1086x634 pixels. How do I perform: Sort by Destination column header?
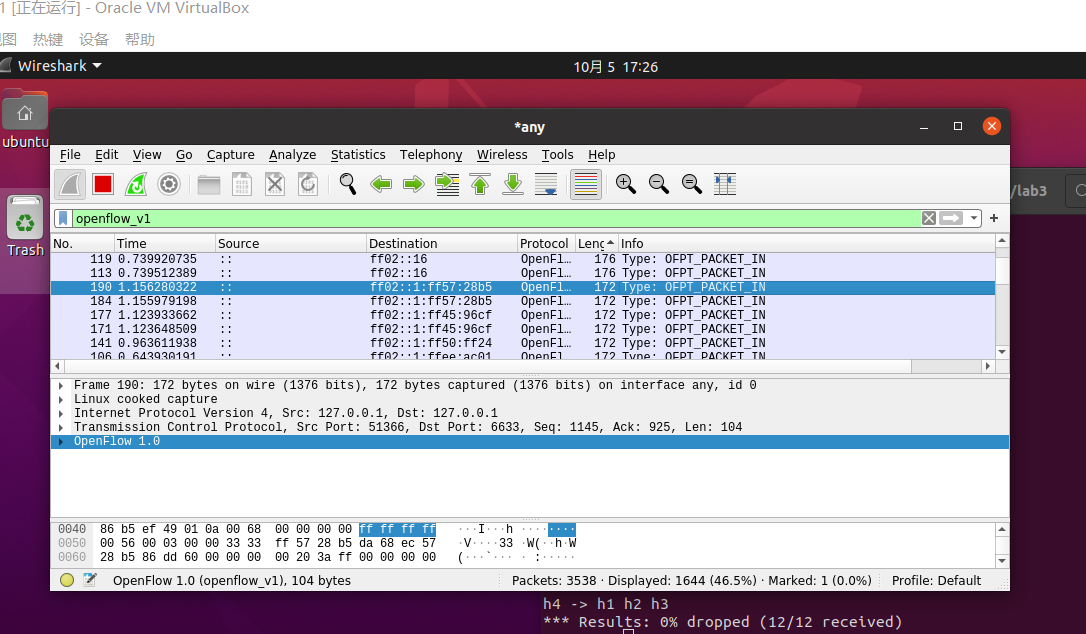pos(442,243)
